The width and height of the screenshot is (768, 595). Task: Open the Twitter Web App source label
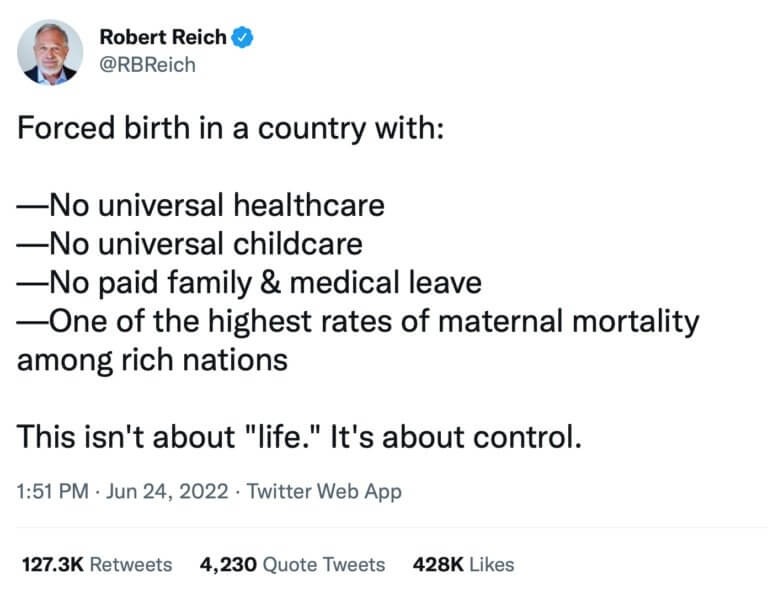[x=324, y=492]
